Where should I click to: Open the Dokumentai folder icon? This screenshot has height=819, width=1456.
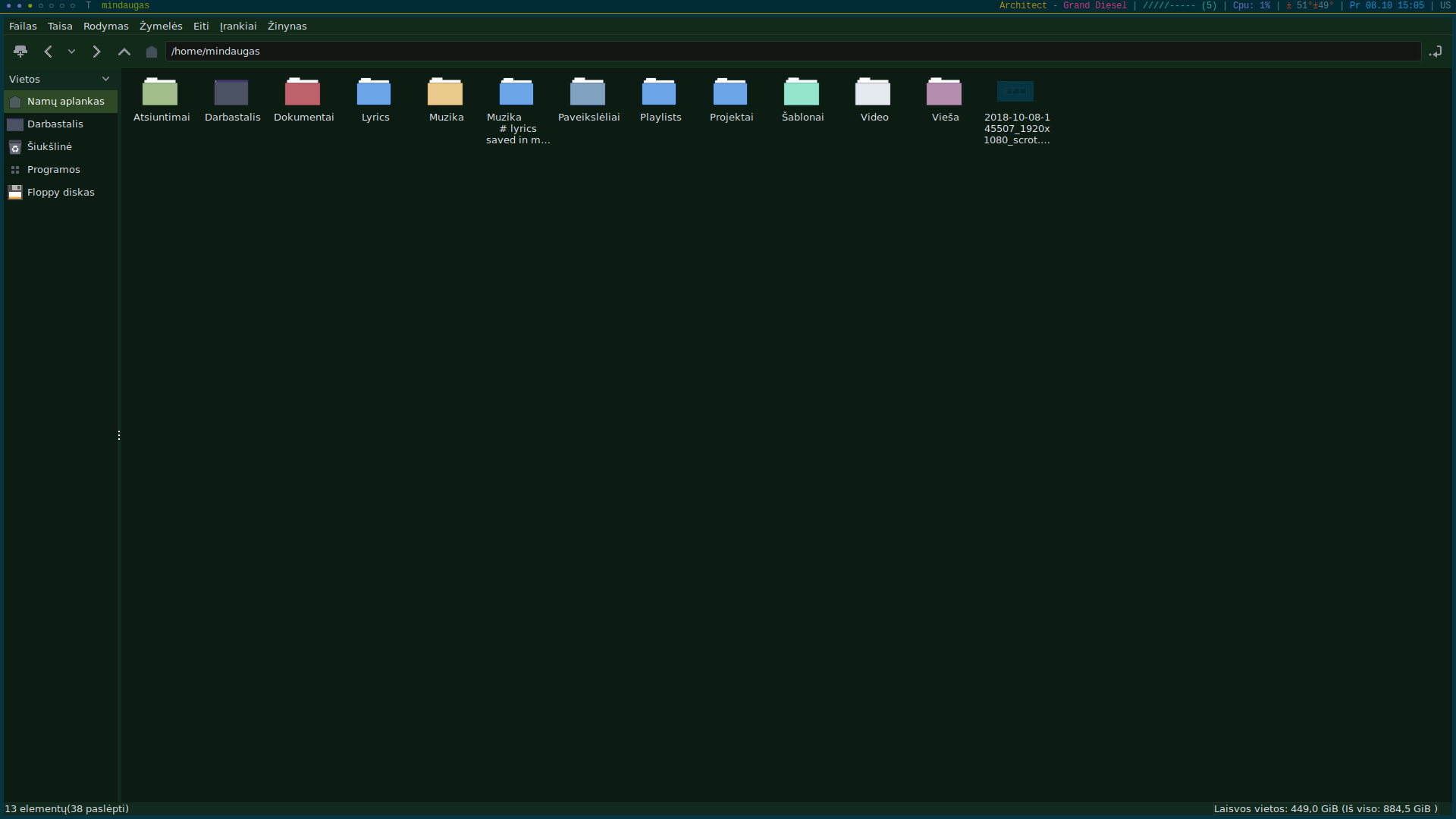click(x=303, y=93)
